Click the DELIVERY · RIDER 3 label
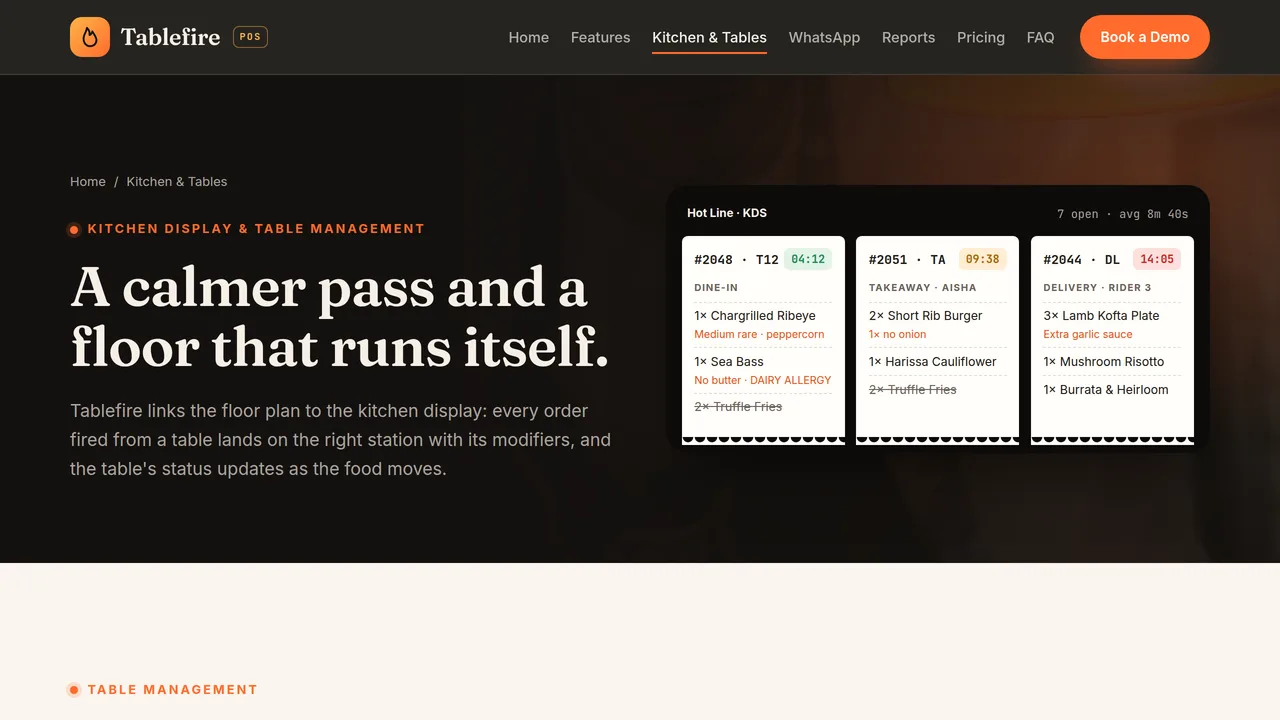This screenshot has width=1280, height=720. [x=1097, y=287]
